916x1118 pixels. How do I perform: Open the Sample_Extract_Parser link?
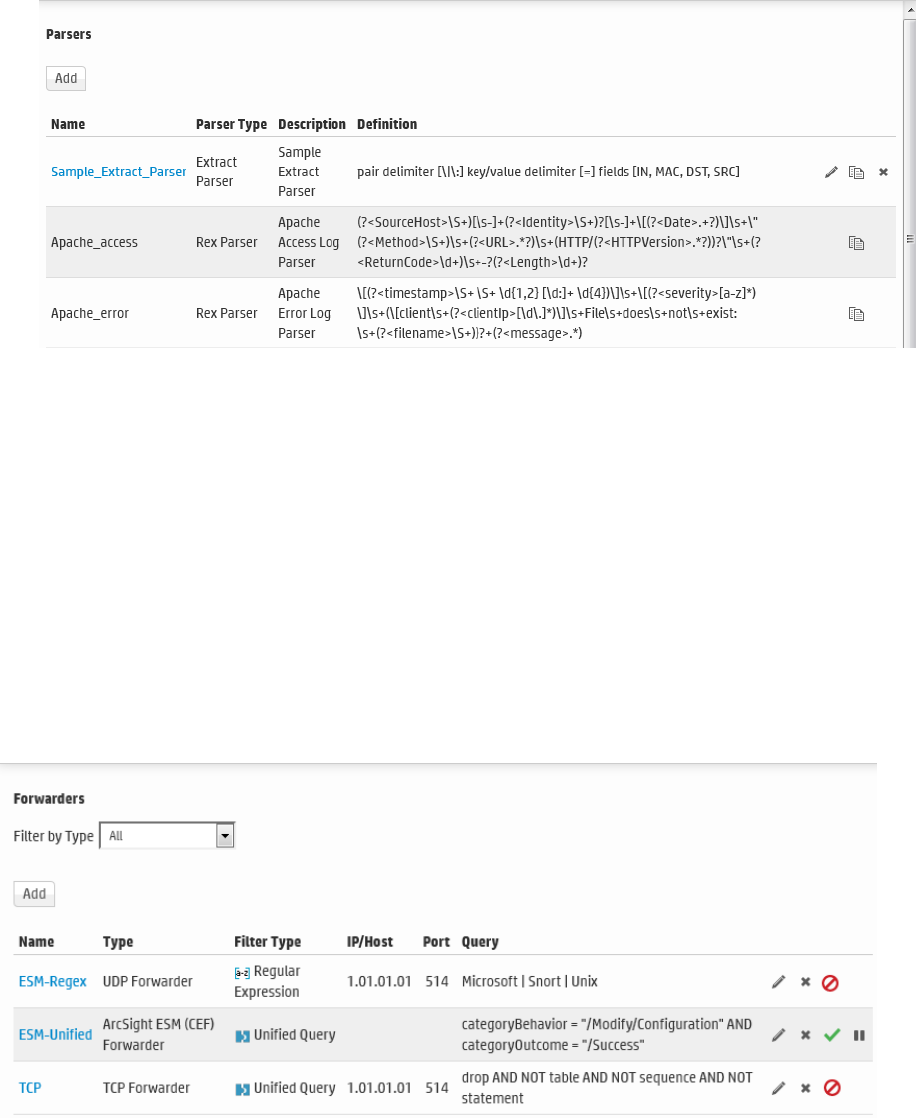pos(118,172)
